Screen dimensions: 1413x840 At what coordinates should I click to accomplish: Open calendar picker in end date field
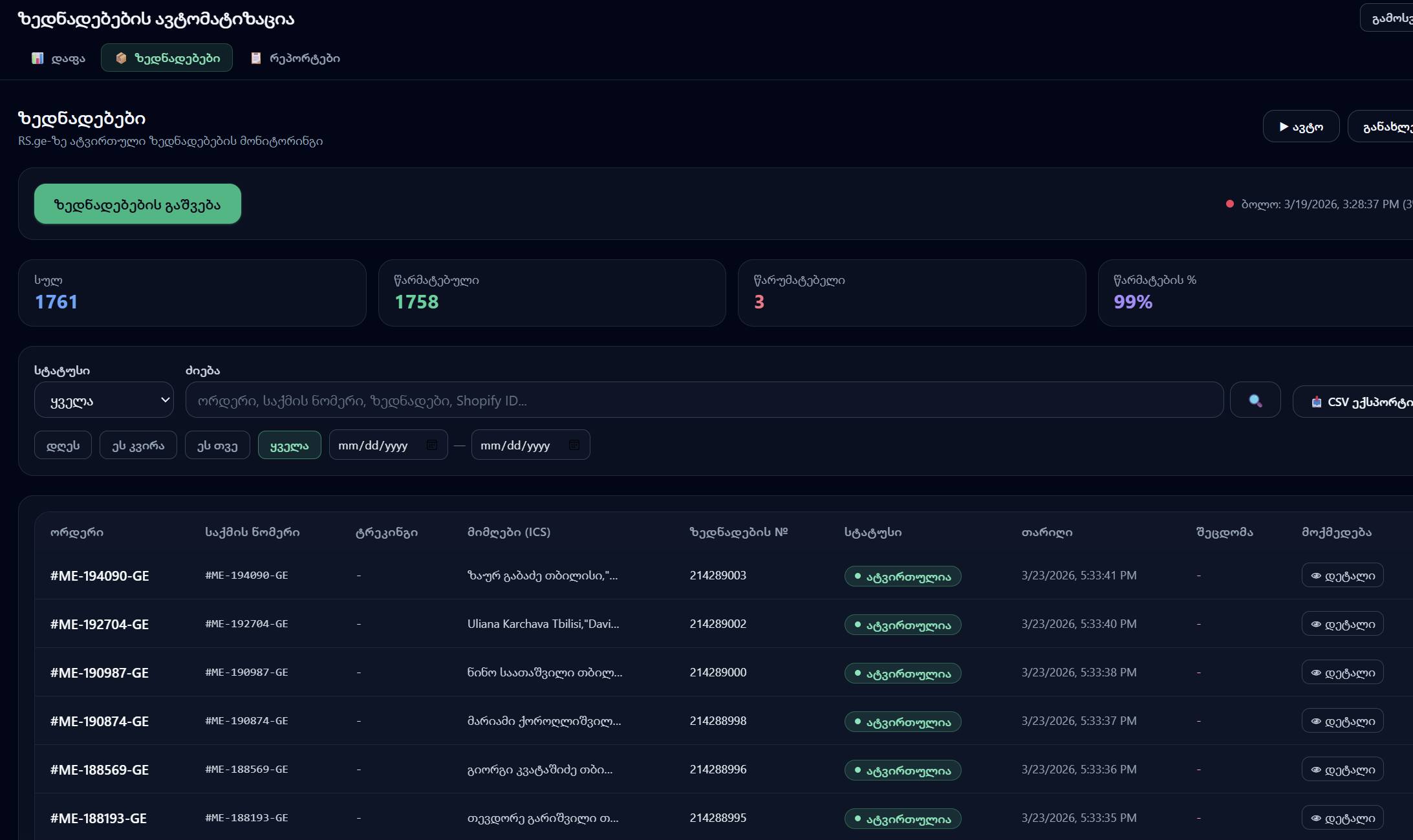pyautogui.click(x=574, y=445)
